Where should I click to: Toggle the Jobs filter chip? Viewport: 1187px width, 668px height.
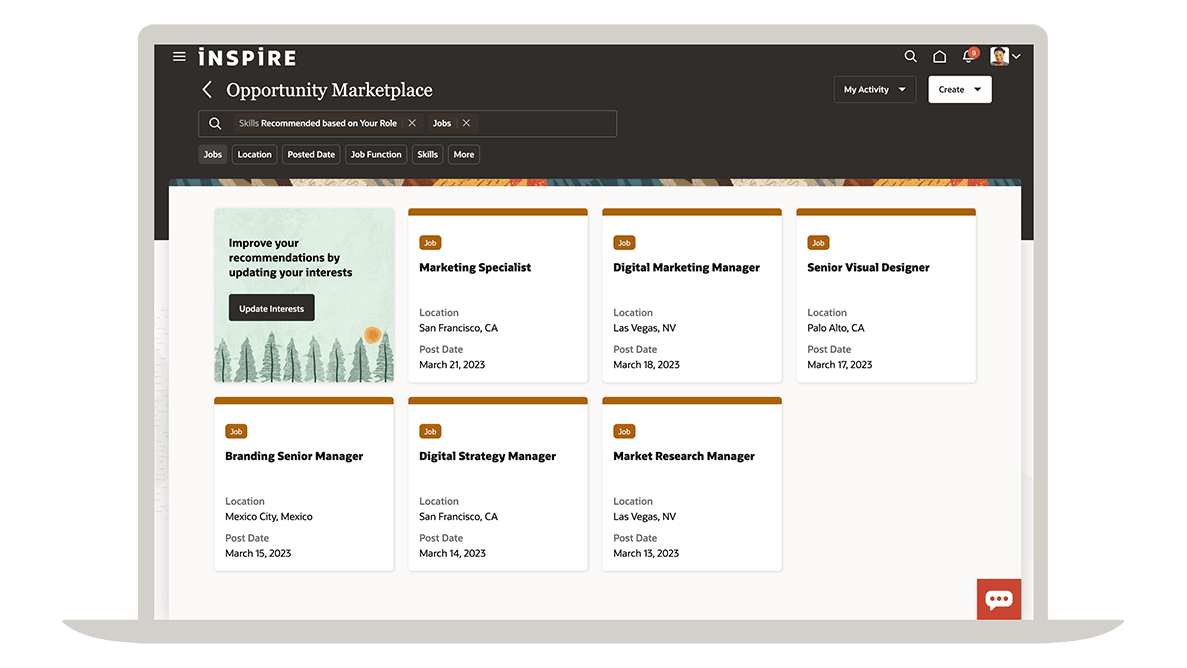tap(213, 154)
